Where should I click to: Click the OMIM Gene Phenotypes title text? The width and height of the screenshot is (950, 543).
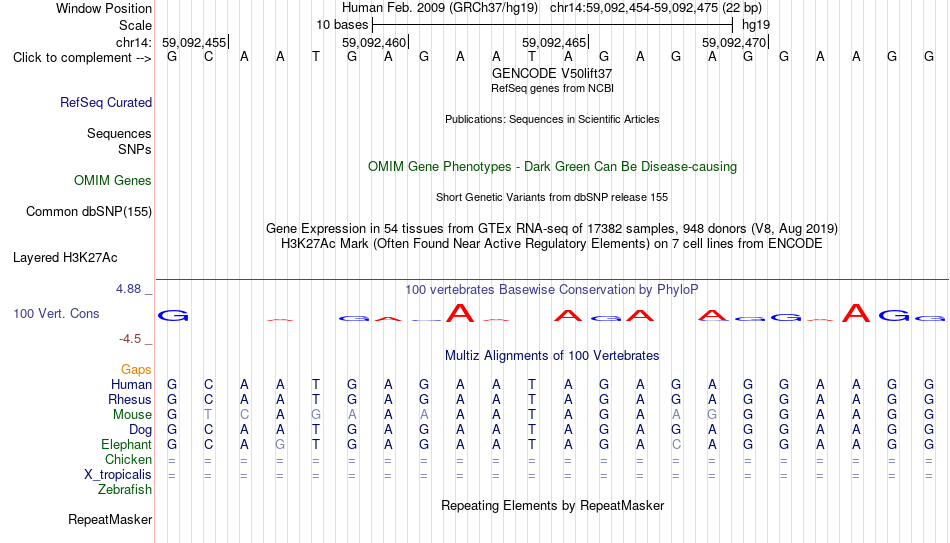click(x=552, y=167)
